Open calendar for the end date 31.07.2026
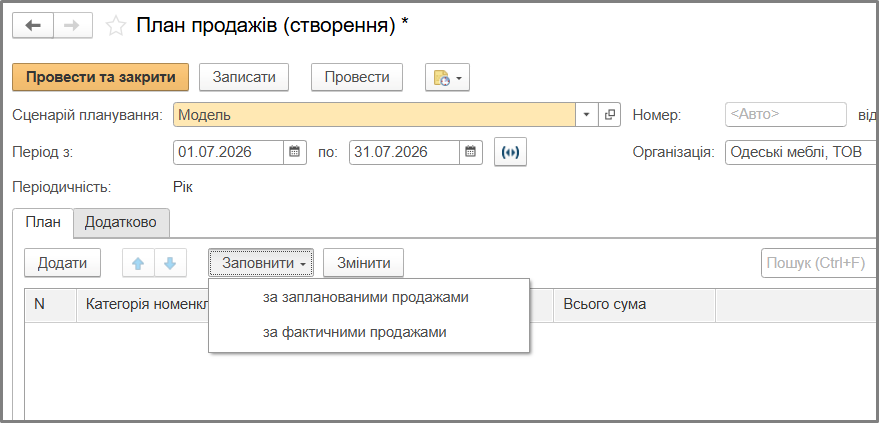 471,152
